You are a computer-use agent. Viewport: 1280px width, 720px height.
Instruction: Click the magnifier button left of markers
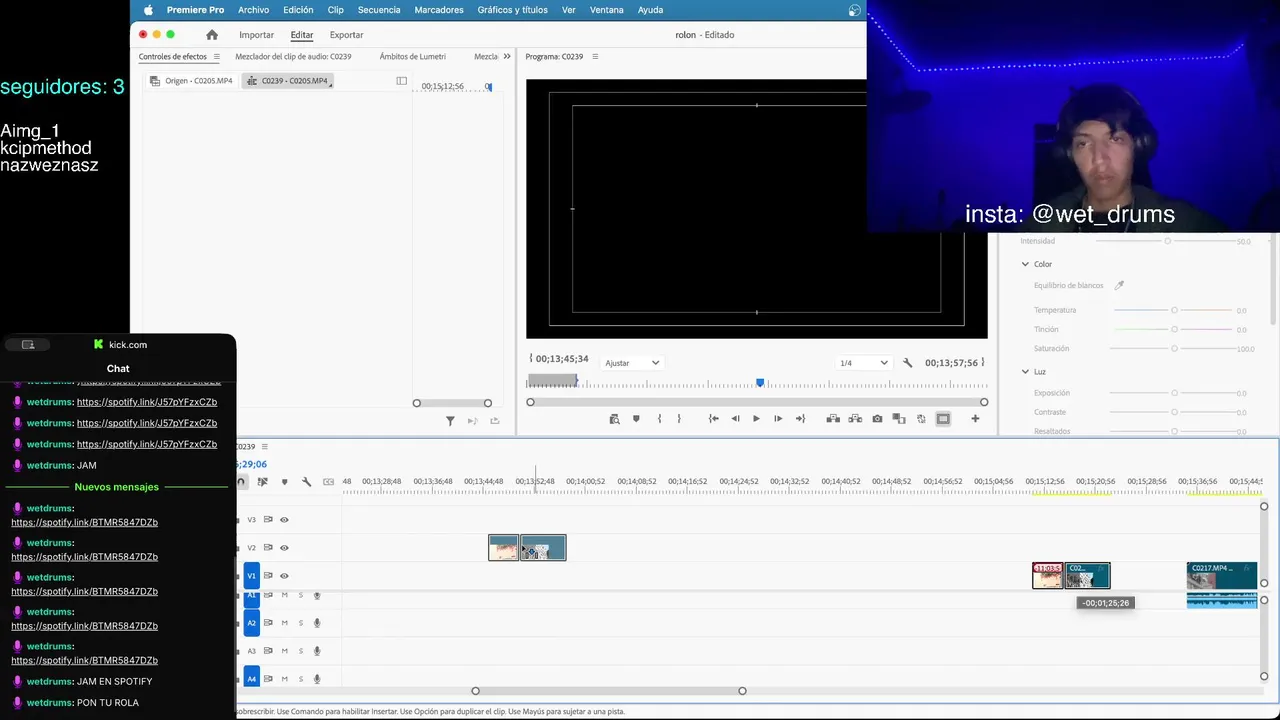[x=614, y=419]
